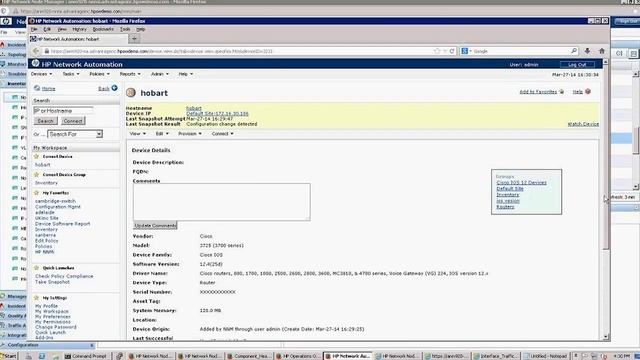The height and width of the screenshot is (360, 640).
Task: Open Firefox History menu
Action: click(79, 29)
